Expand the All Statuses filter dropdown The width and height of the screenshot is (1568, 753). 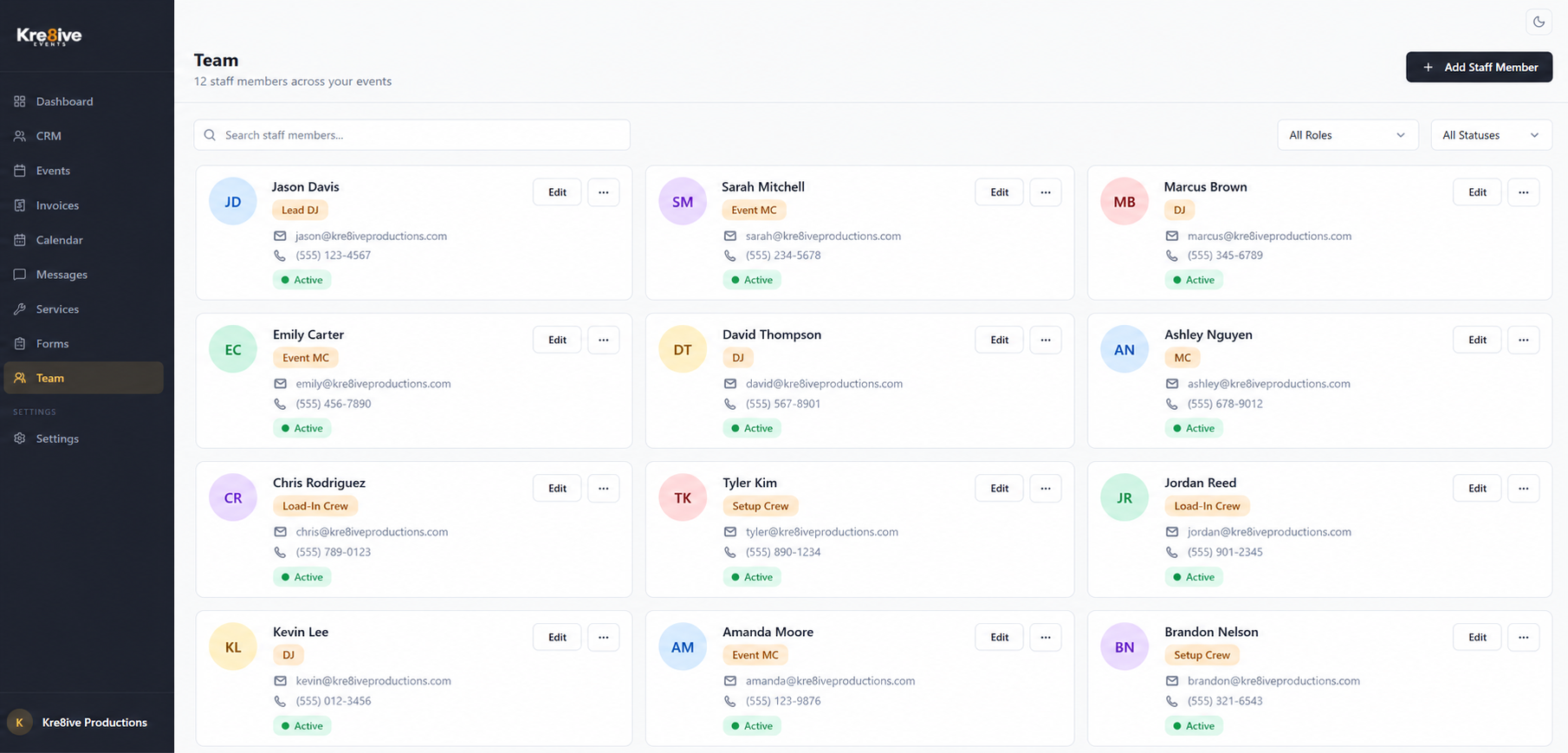(1491, 135)
